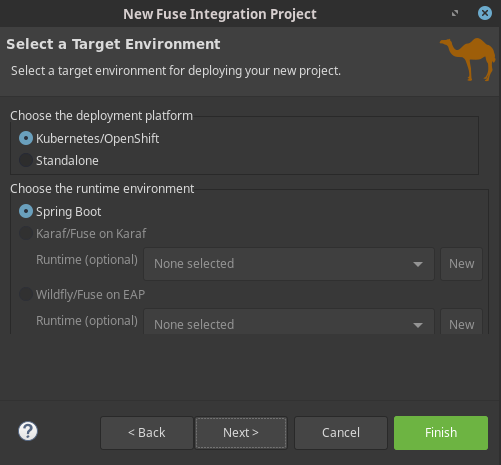501x465 pixels.
Task: Click New beside the Wildfly/EAP runtime dropdown
Action: pyautogui.click(x=461, y=322)
